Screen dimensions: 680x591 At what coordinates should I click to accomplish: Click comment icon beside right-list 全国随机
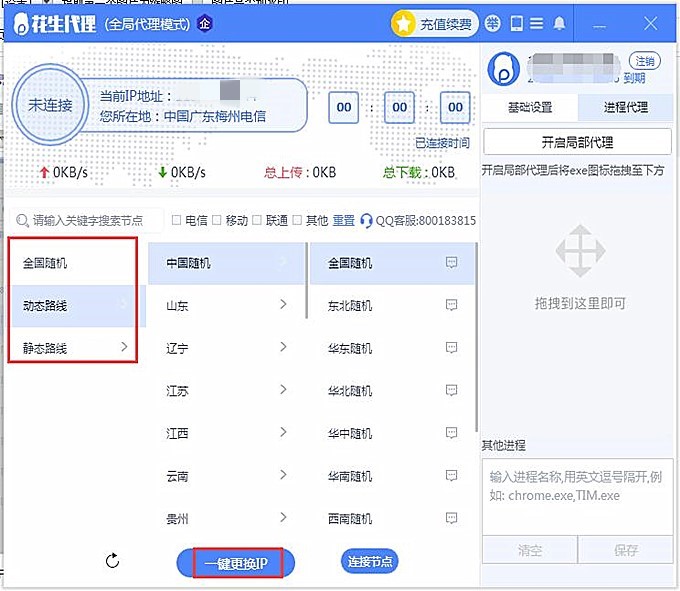(x=451, y=262)
